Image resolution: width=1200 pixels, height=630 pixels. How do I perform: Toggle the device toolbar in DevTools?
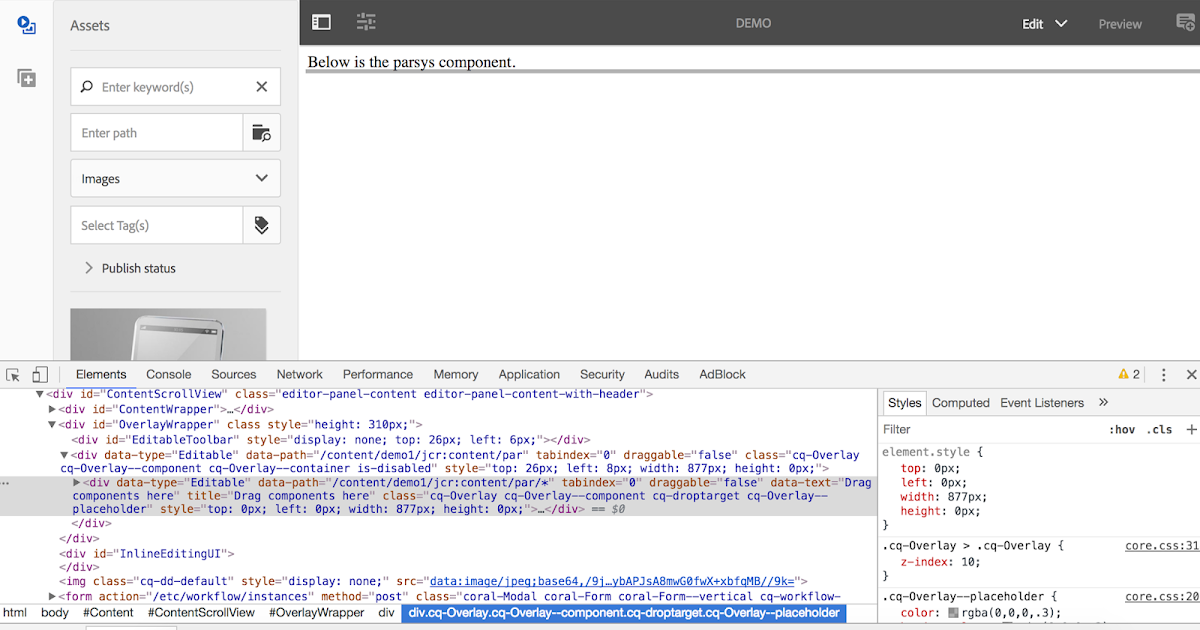[40, 373]
